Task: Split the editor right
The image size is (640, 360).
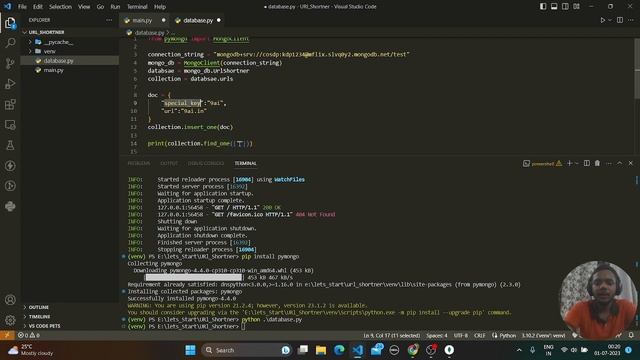Action: click(x=620, y=20)
